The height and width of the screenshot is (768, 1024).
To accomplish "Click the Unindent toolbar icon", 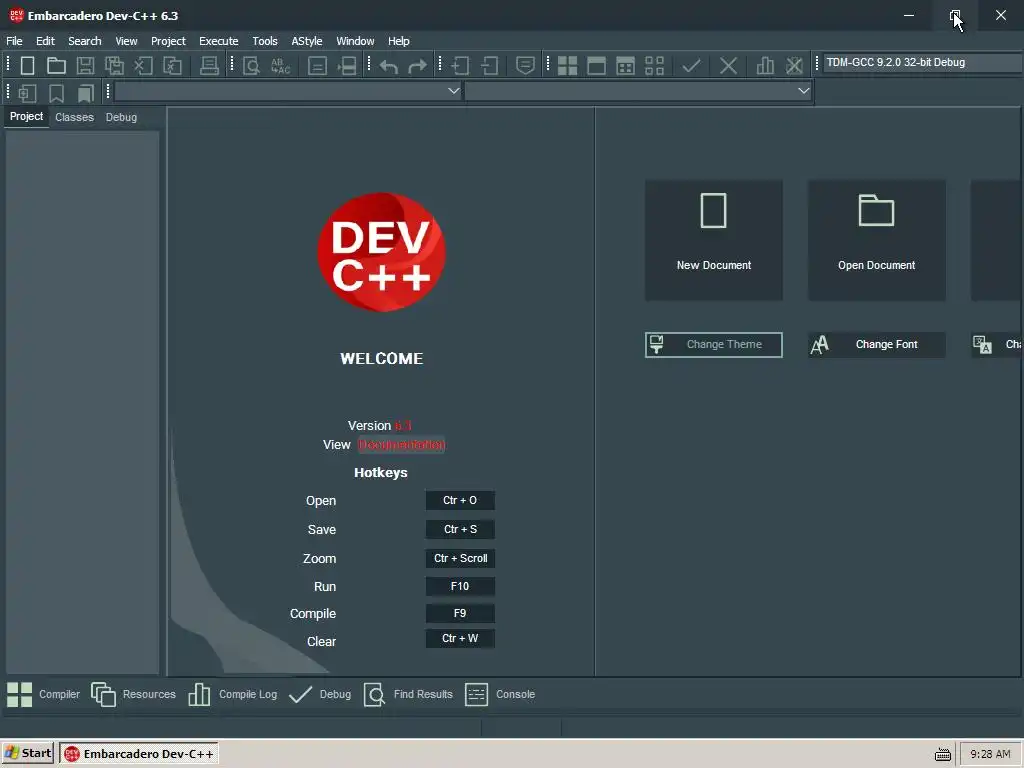I will pyautogui.click(x=490, y=65).
